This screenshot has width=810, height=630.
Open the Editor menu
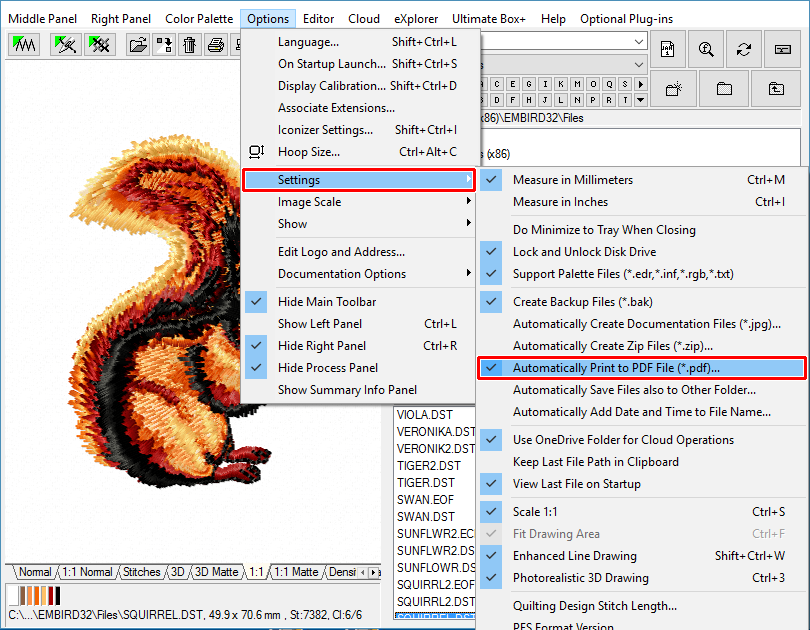click(318, 19)
